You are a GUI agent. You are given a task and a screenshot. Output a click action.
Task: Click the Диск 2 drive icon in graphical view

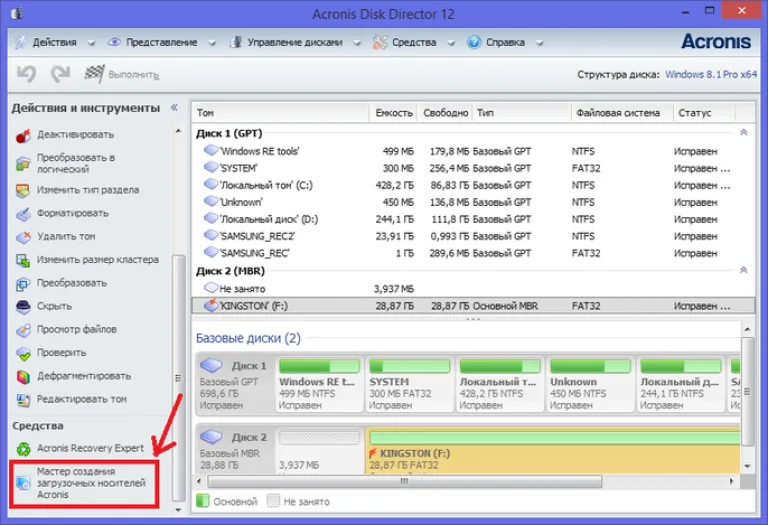212,436
